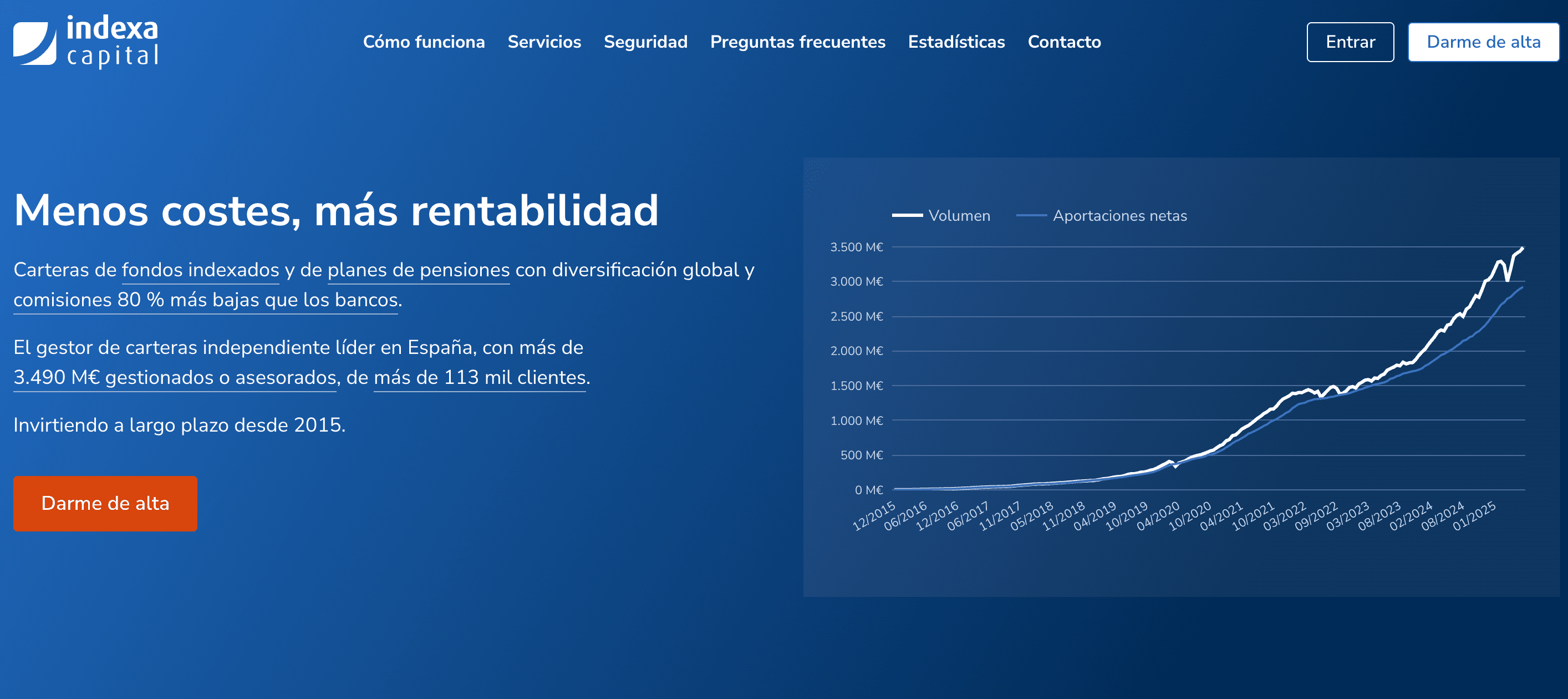
Task: Click the Menos costes, más rentabilidad heading
Action: click(336, 211)
